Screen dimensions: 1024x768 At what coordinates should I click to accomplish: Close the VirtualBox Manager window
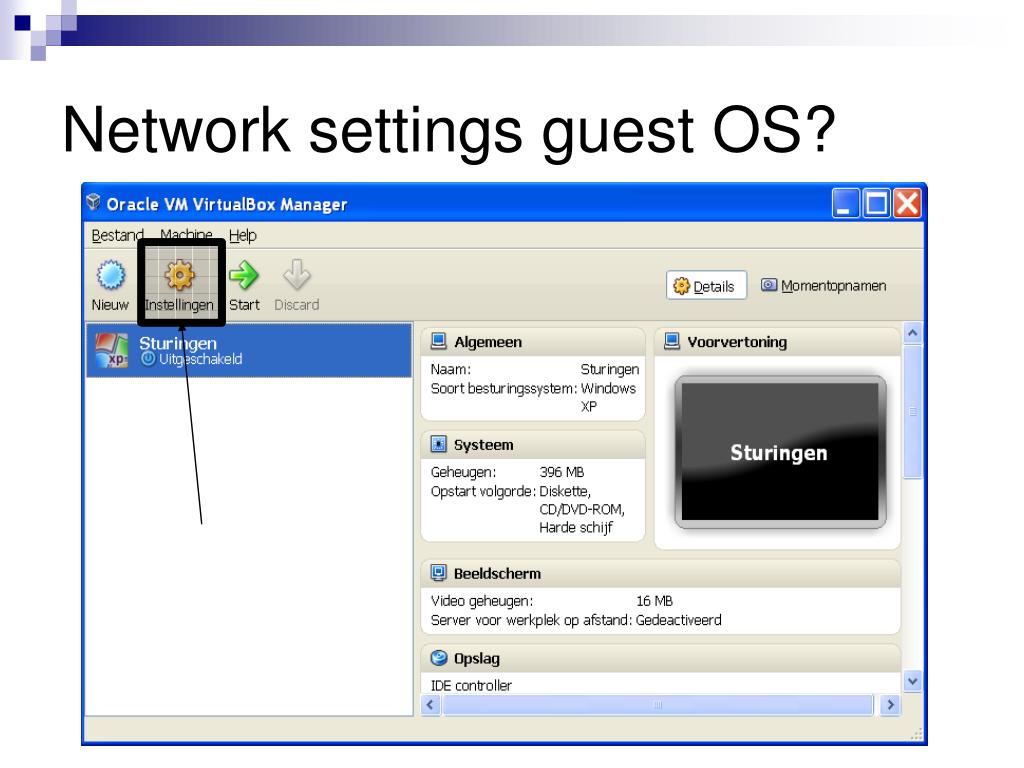(906, 203)
